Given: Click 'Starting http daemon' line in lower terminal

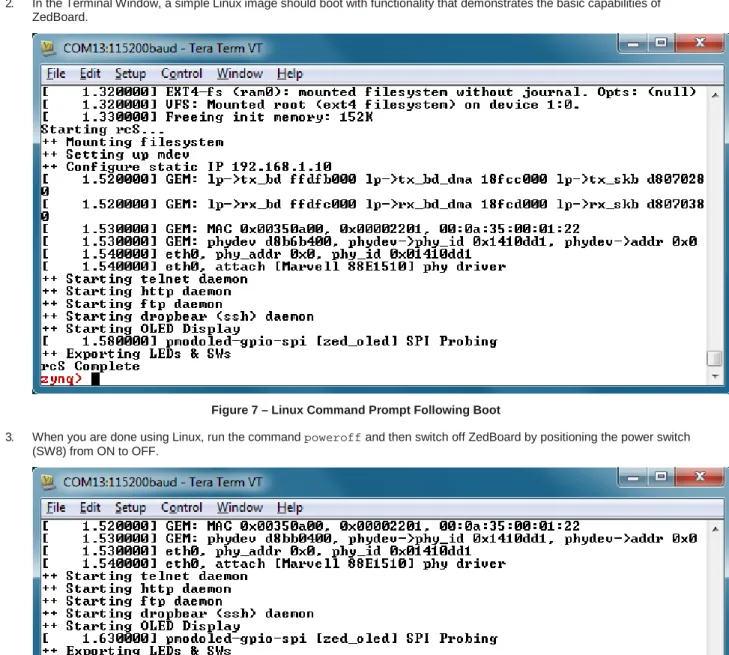Looking at the screenshot, I should 136,589.
